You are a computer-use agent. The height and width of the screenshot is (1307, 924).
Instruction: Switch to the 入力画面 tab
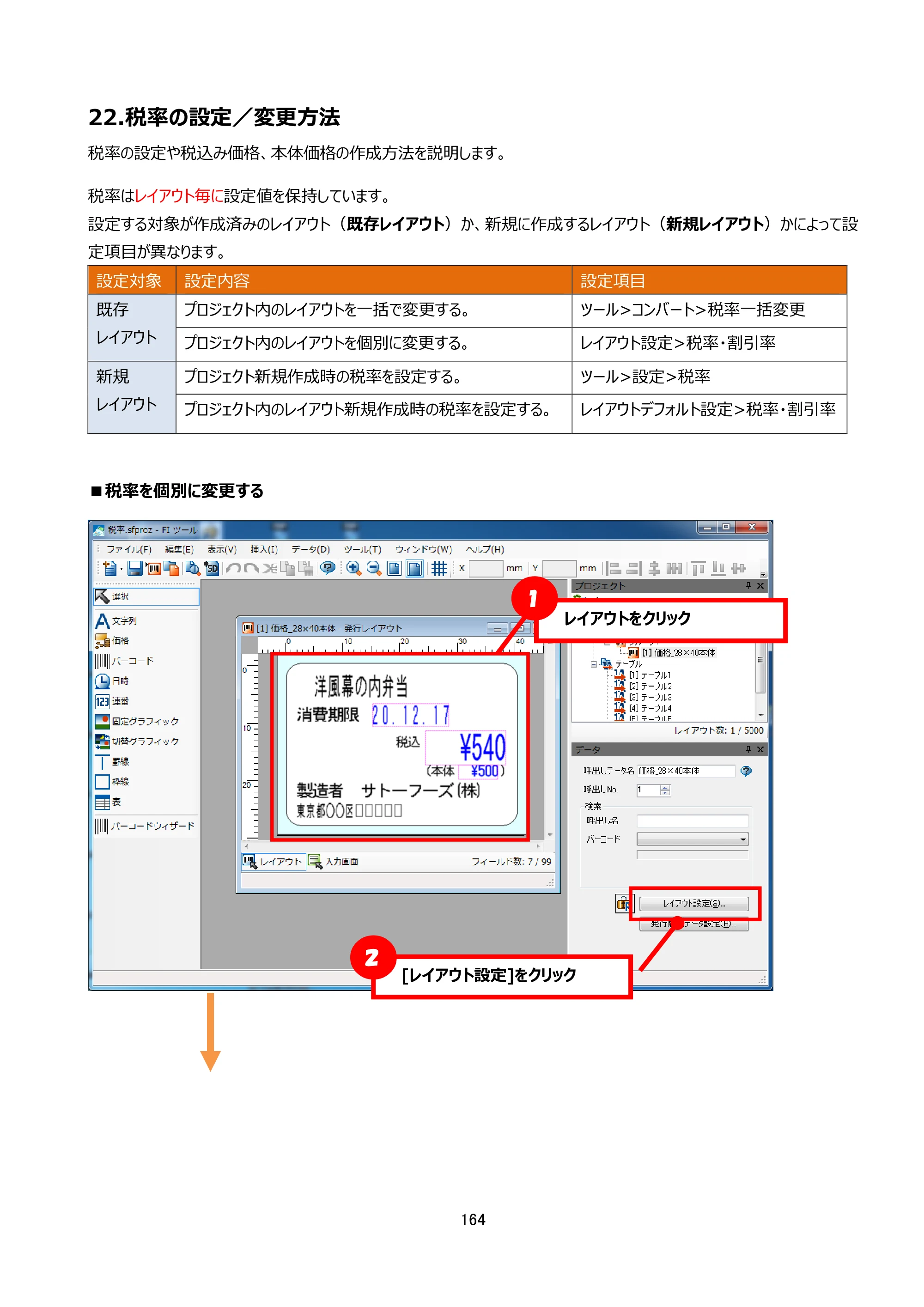(333, 861)
